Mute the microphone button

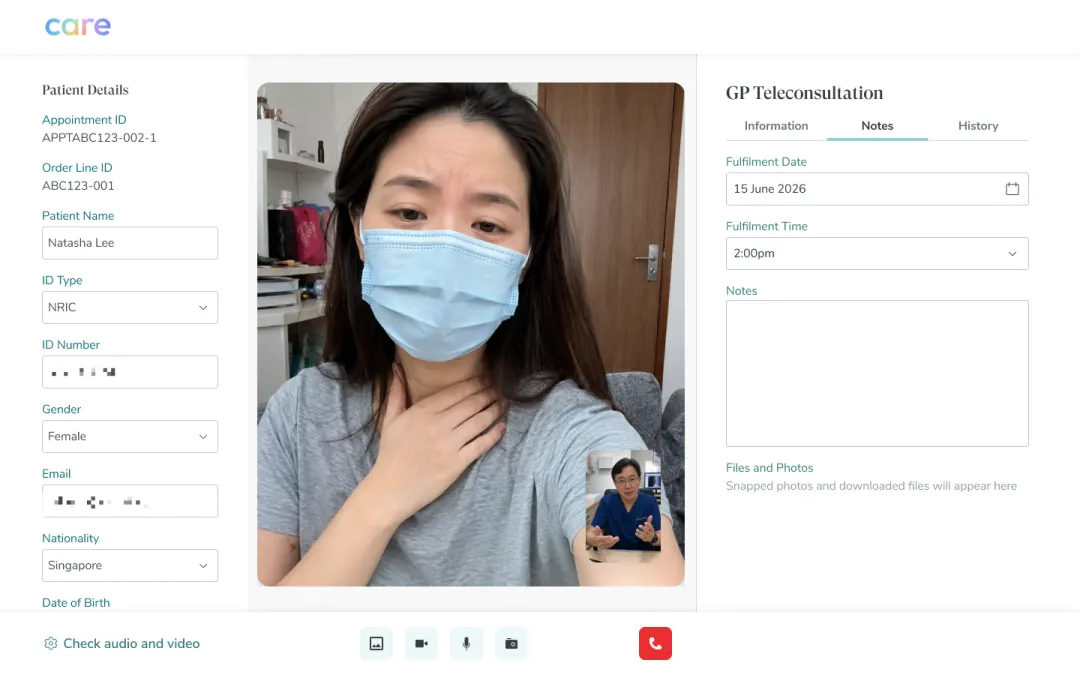(466, 643)
